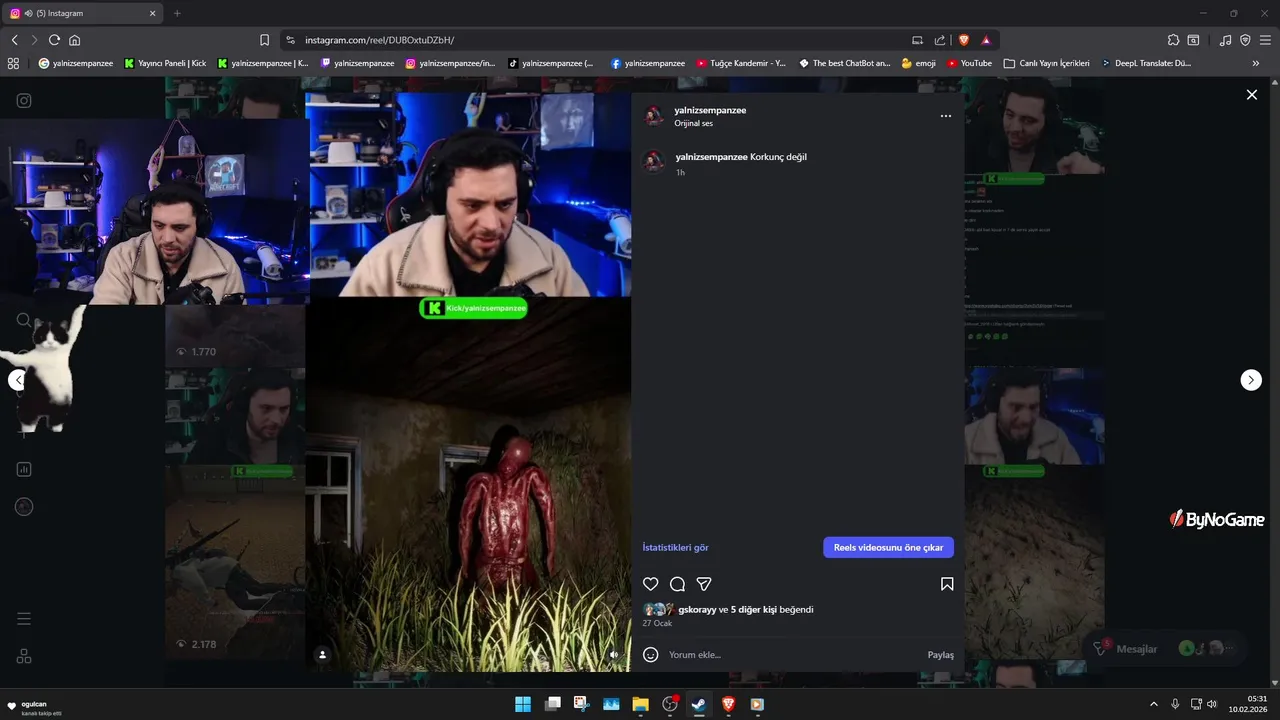Go to the browser home page
Image resolution: width=1280 pixels, height=720 pixels.
(x=74, y=40)
